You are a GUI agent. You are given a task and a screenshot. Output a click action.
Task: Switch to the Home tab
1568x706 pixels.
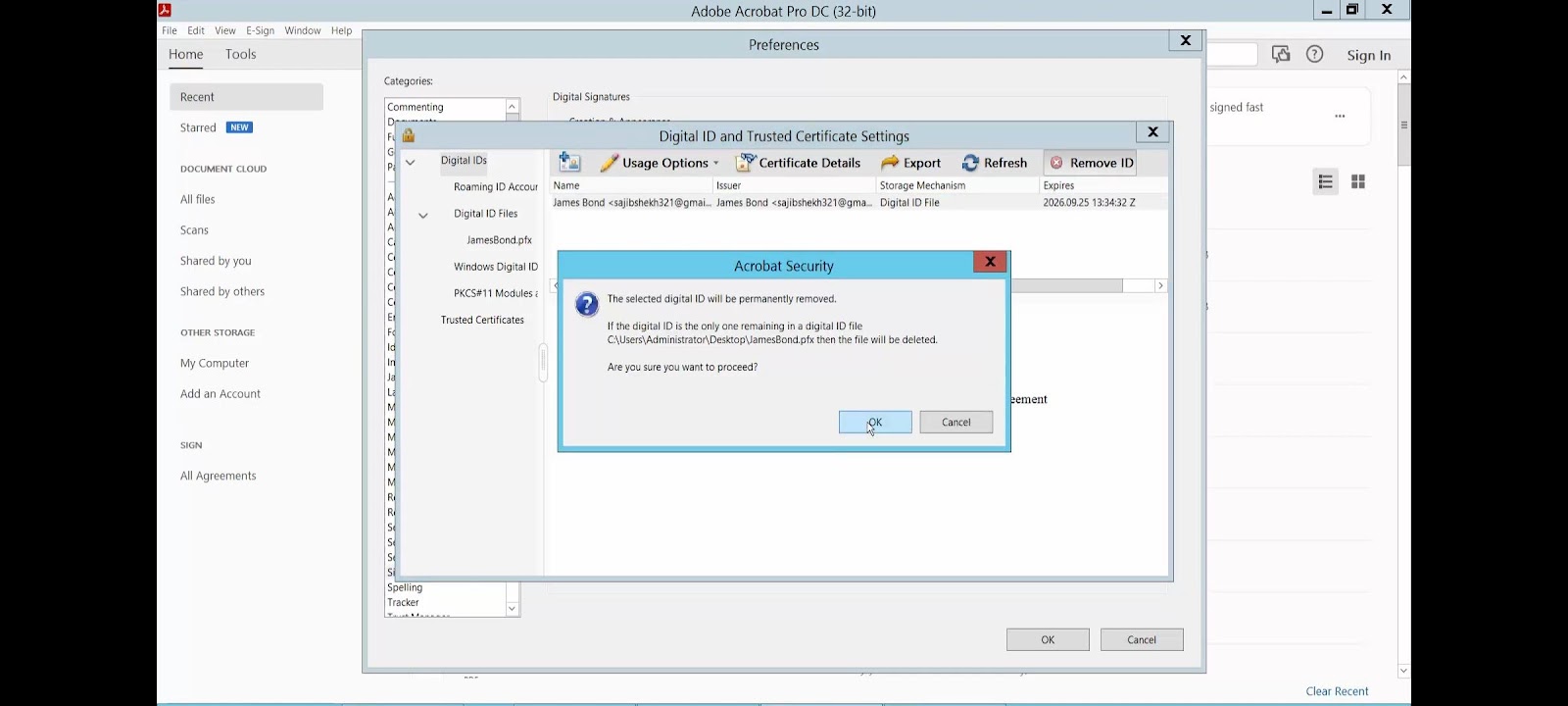pyautogui.click(x=186, y=55)
